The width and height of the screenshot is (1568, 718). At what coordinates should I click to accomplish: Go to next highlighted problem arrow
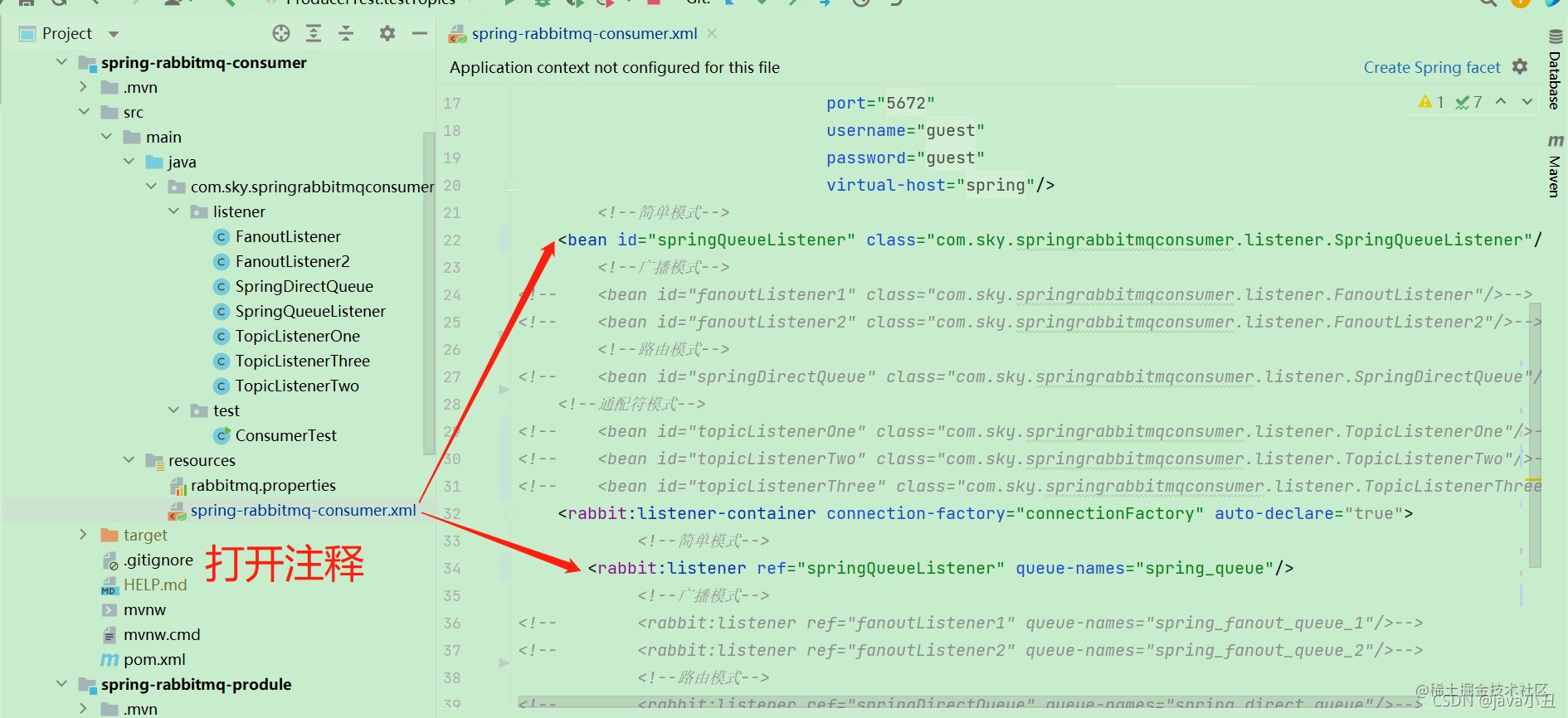(1527, 101)
